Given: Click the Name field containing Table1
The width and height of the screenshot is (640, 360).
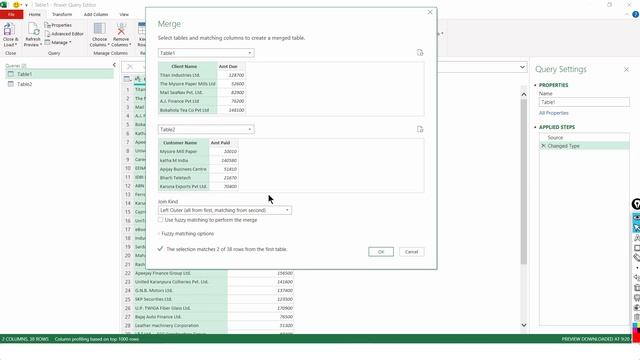Looking at the screenshot, I should coord(584,102).
